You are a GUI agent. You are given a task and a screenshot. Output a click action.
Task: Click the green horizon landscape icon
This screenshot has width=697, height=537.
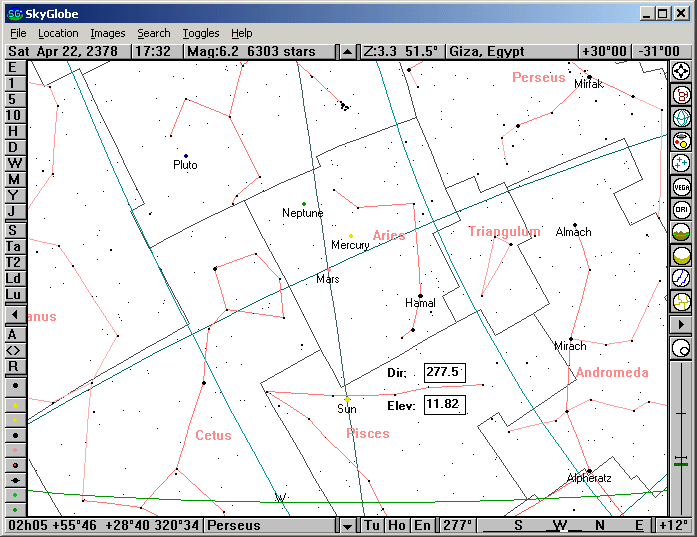(x=682, y=233)
